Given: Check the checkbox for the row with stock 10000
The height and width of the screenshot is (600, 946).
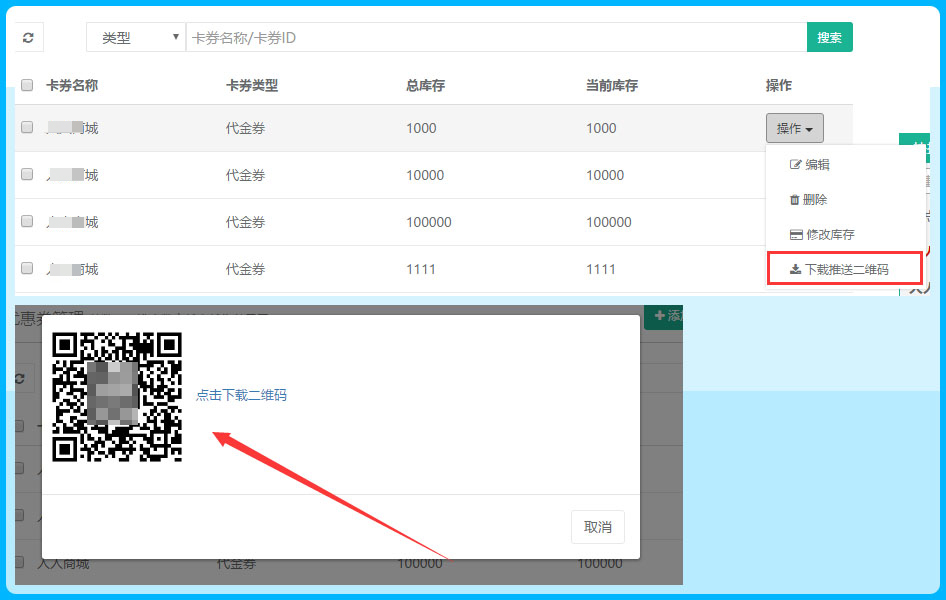Looking at the screenshot, I should [x=27, y=175].
